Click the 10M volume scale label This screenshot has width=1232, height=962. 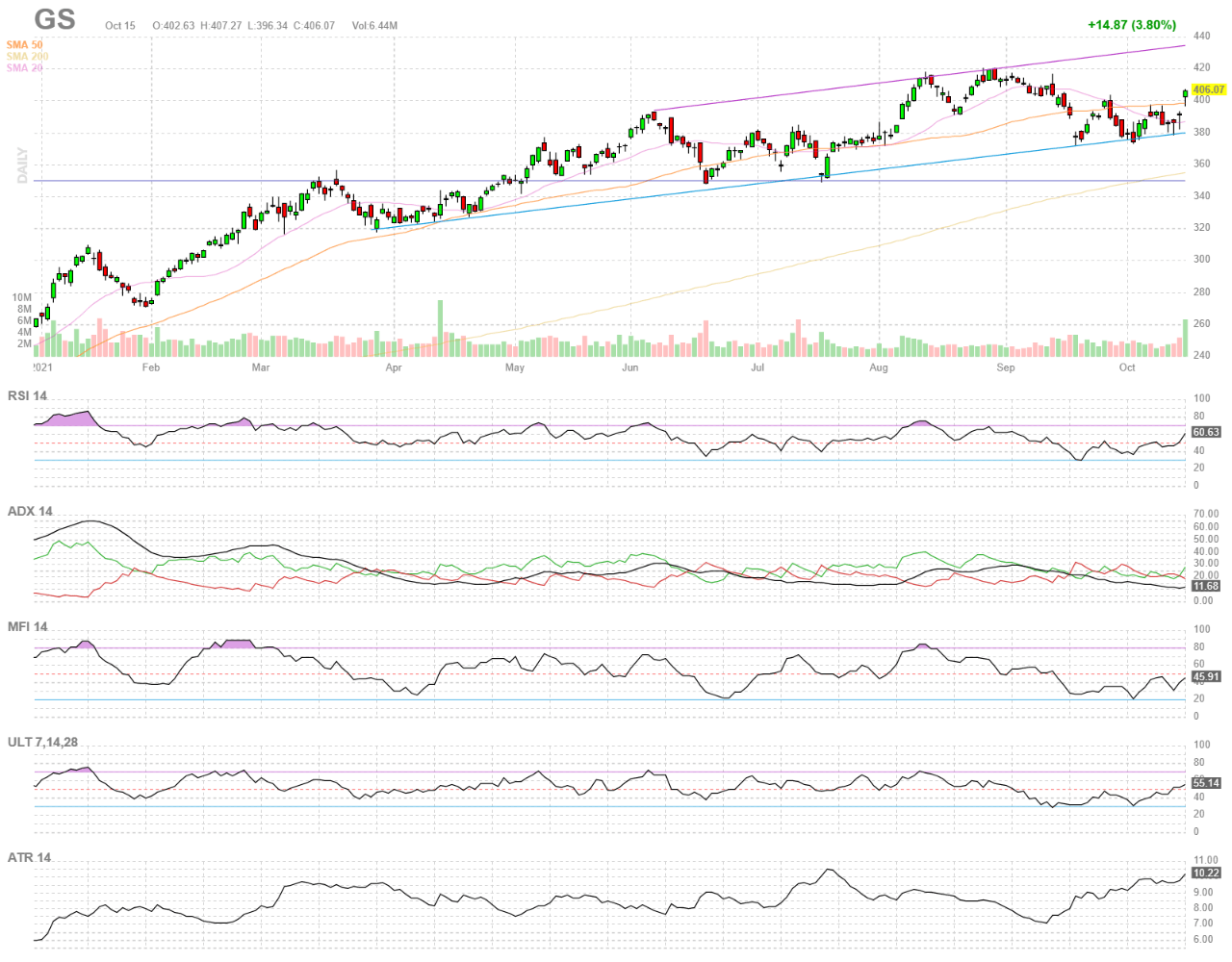[x=22, y=298]
